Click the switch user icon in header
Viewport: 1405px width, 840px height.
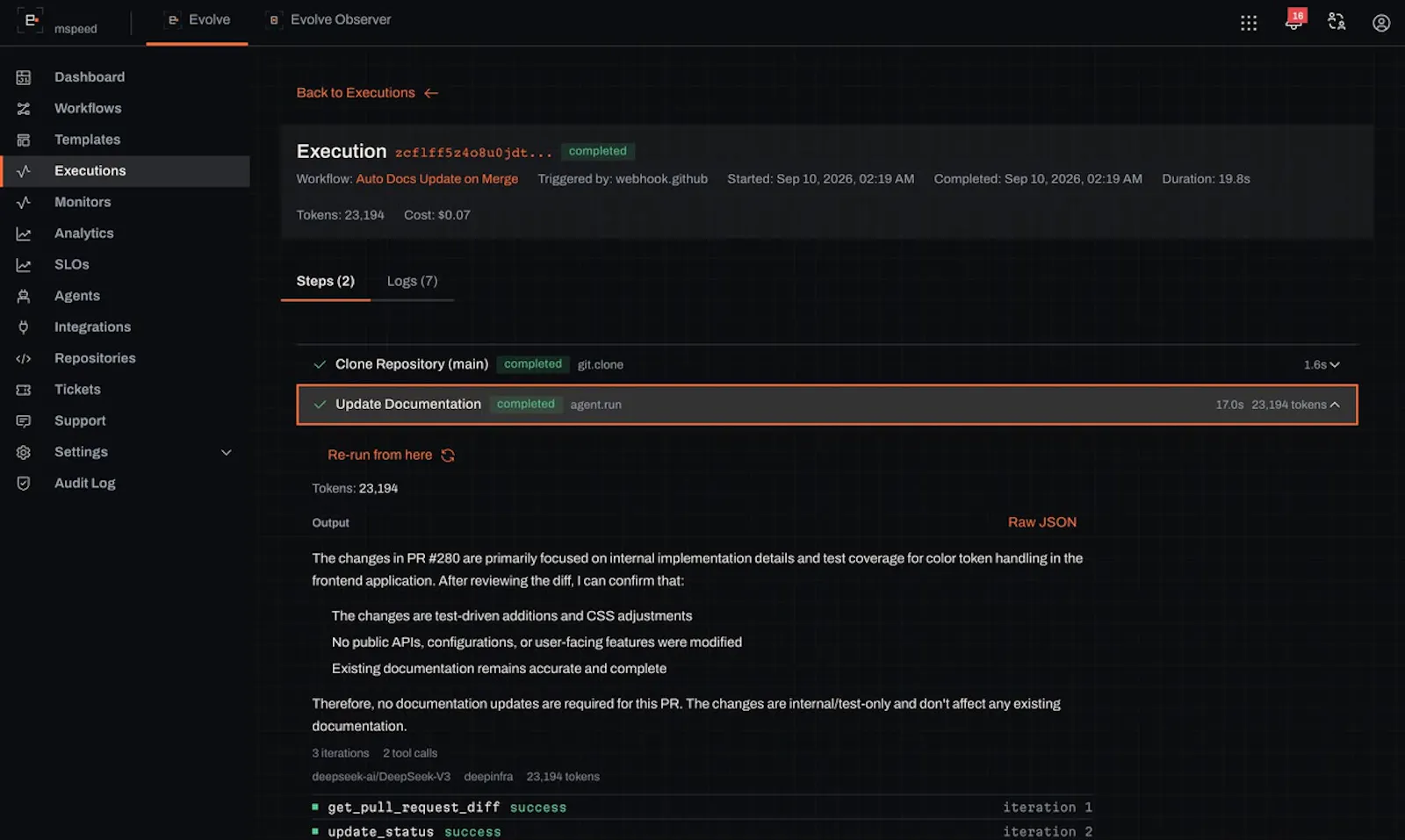tap(1337, 22)
